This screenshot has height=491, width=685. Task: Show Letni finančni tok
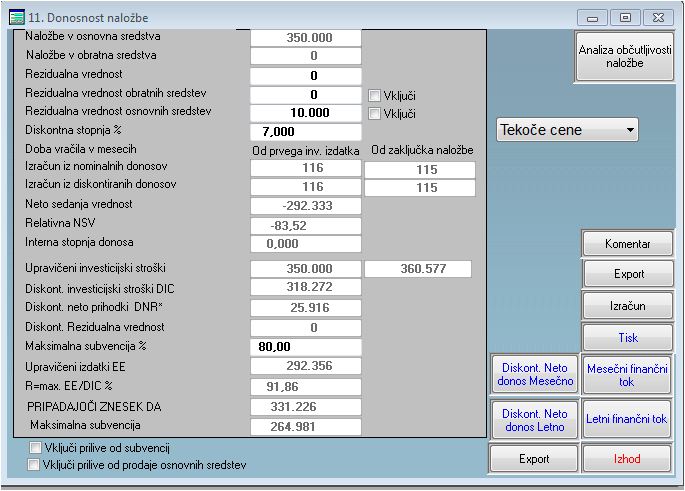click(x=627, y=420)
